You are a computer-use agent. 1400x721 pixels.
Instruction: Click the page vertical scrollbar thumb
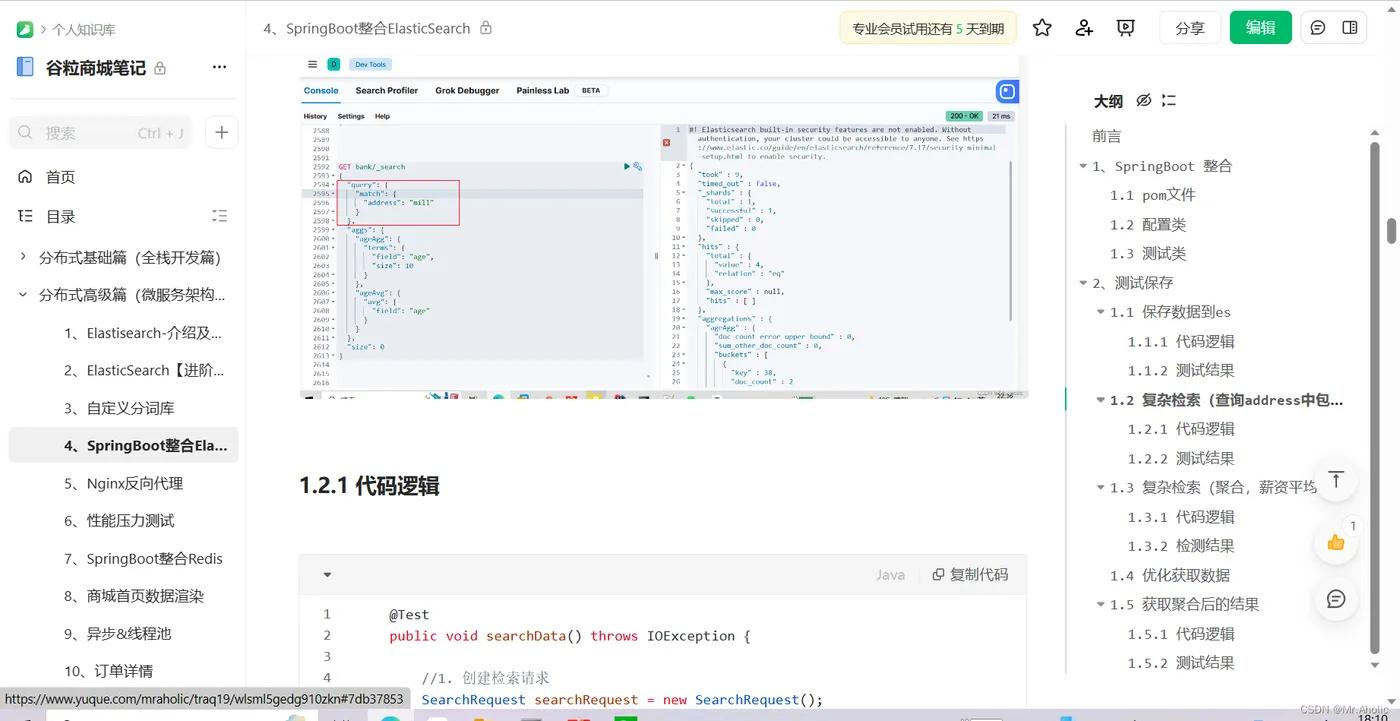coord(1391,230)
